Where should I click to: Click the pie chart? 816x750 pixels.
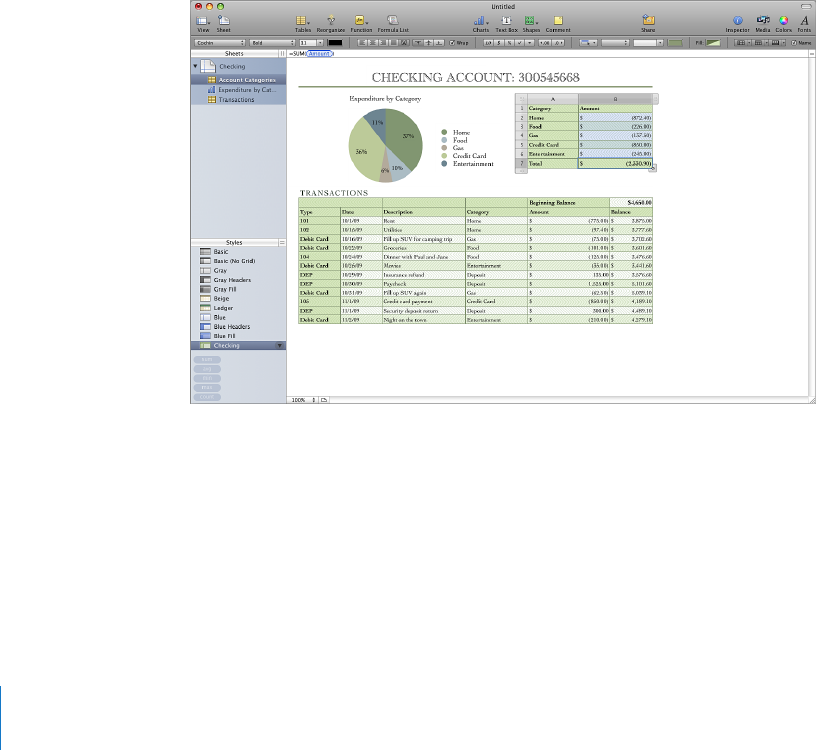(385, 145)
